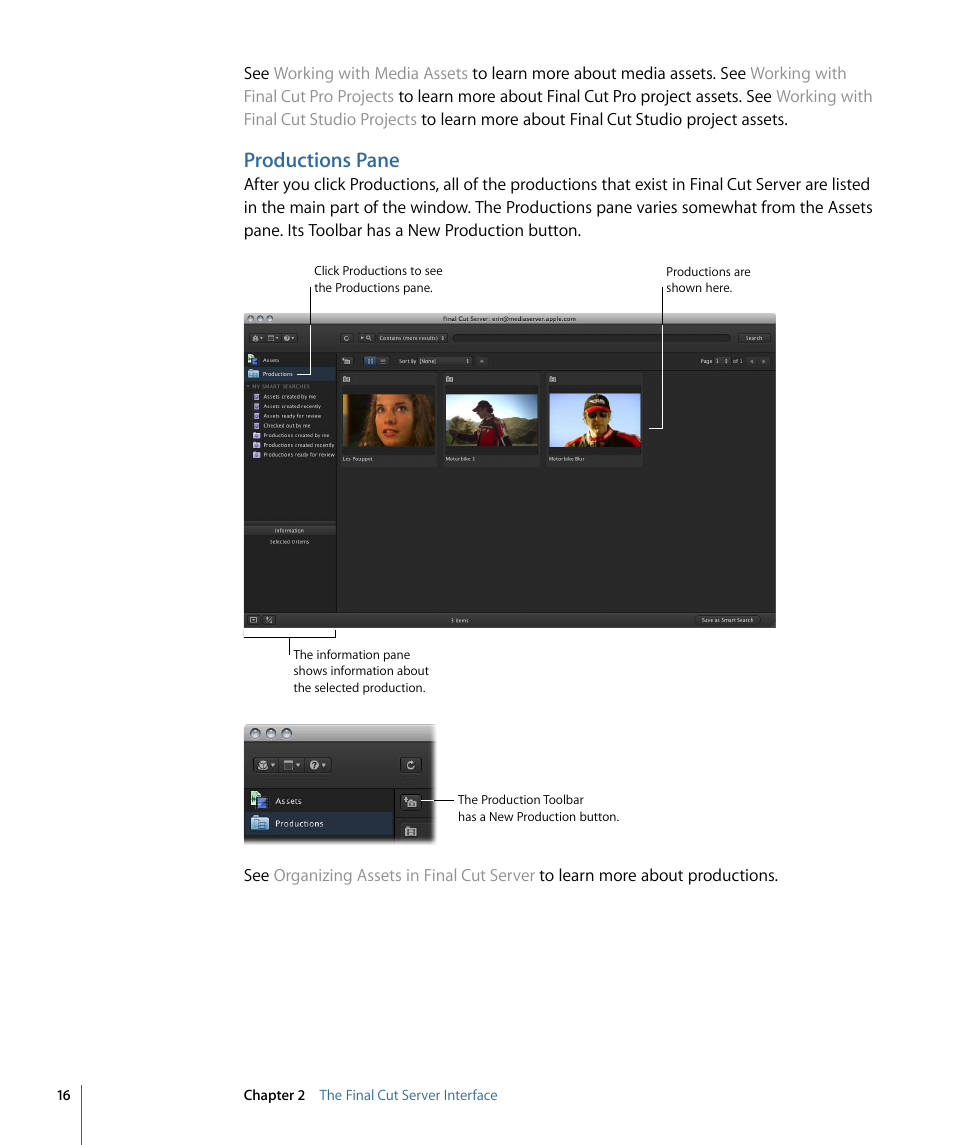Select the Les Pouppet production thumbnail

coord(388,420)
